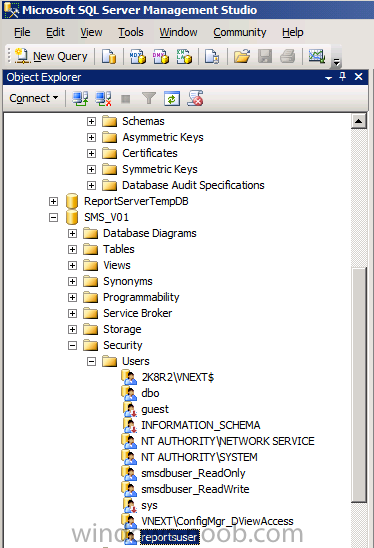
Task: Open the File menu
Action: click(x=22, y=33)
